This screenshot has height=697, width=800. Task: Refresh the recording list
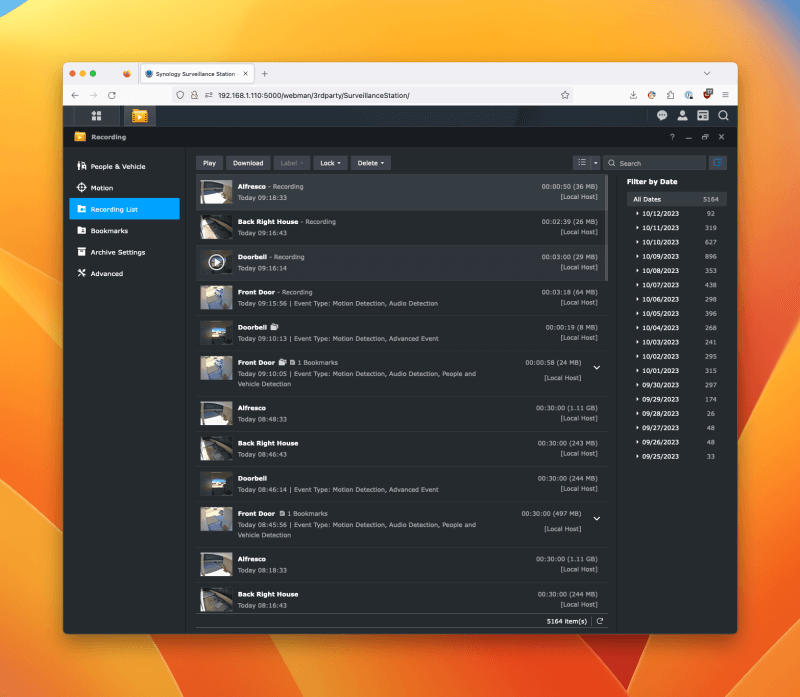[x=599, y=621]
